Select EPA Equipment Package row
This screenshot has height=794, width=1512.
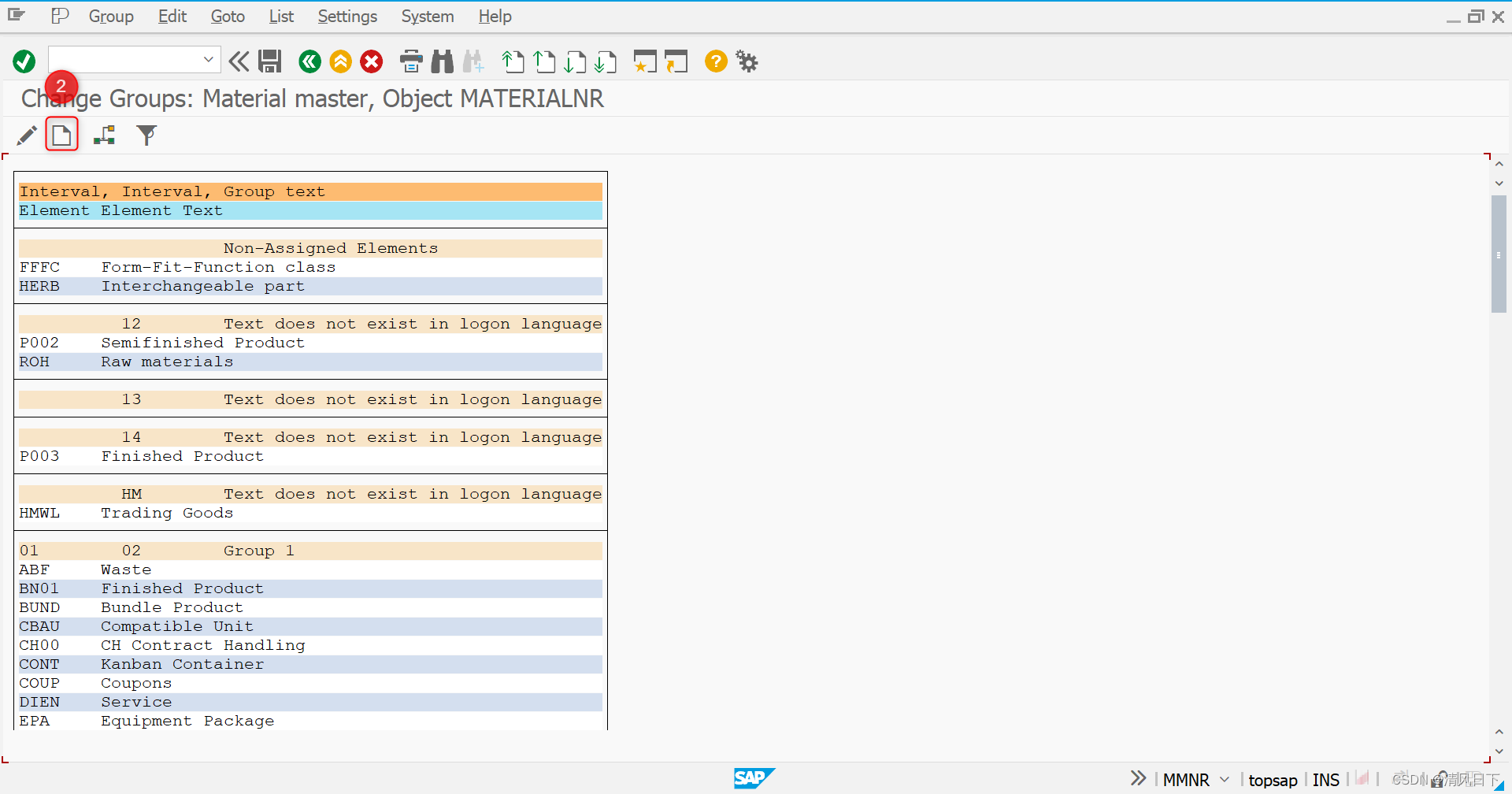310,721
